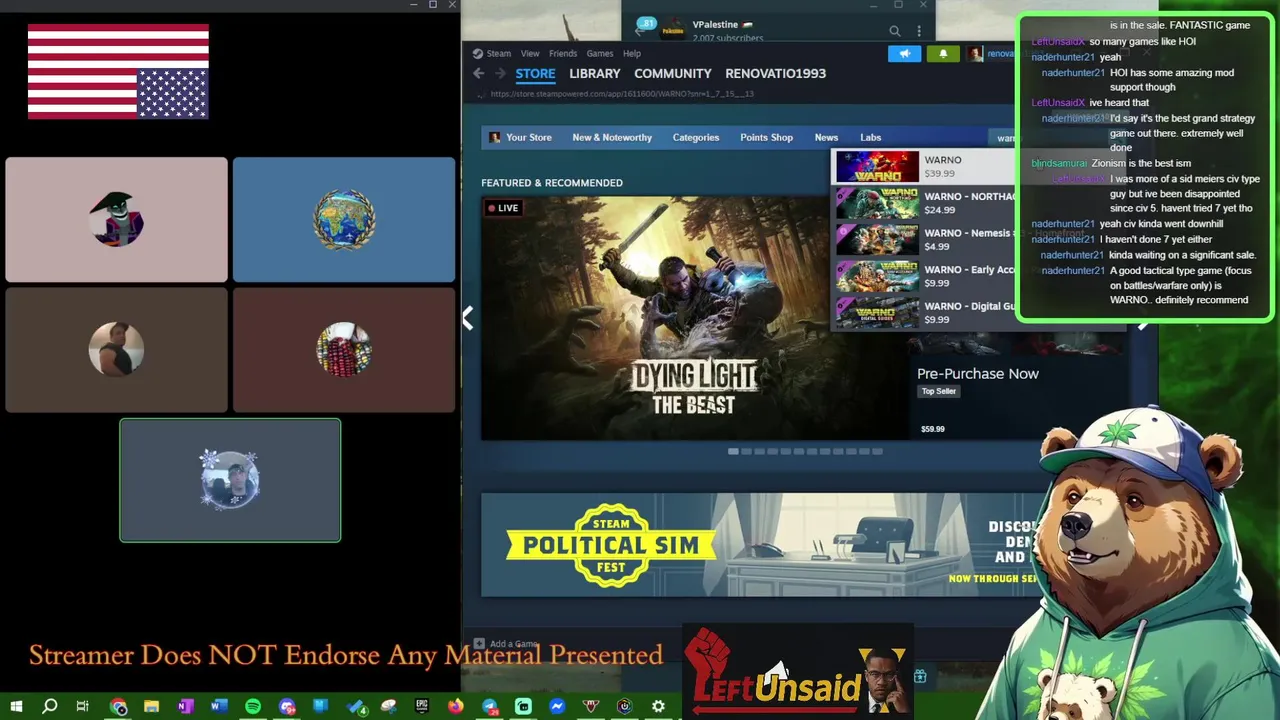Open Settings gear on the taskbar
Viewport: 1280px width, 720px height.
(658, 706)
